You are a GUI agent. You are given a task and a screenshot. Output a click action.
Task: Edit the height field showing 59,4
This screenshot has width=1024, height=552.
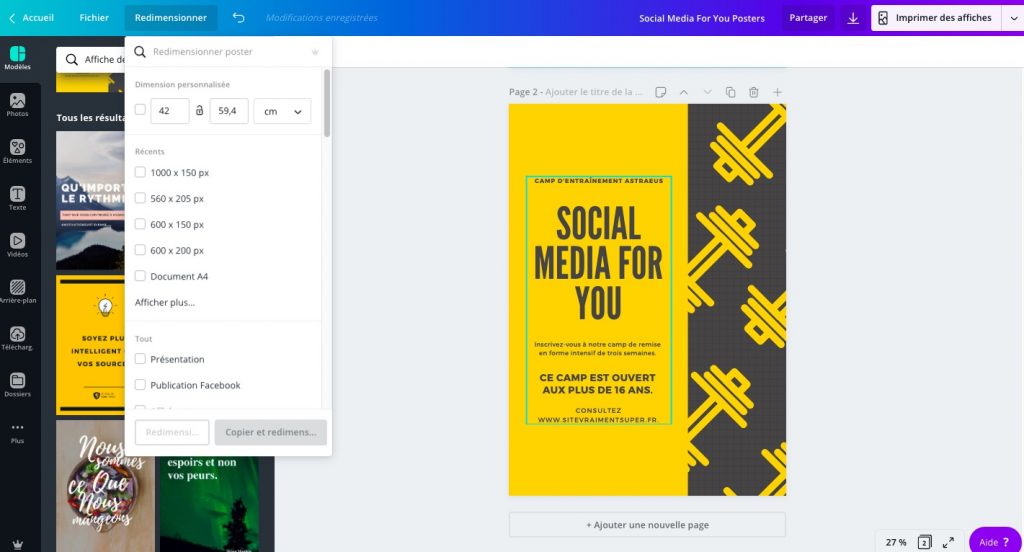[229, 111]
